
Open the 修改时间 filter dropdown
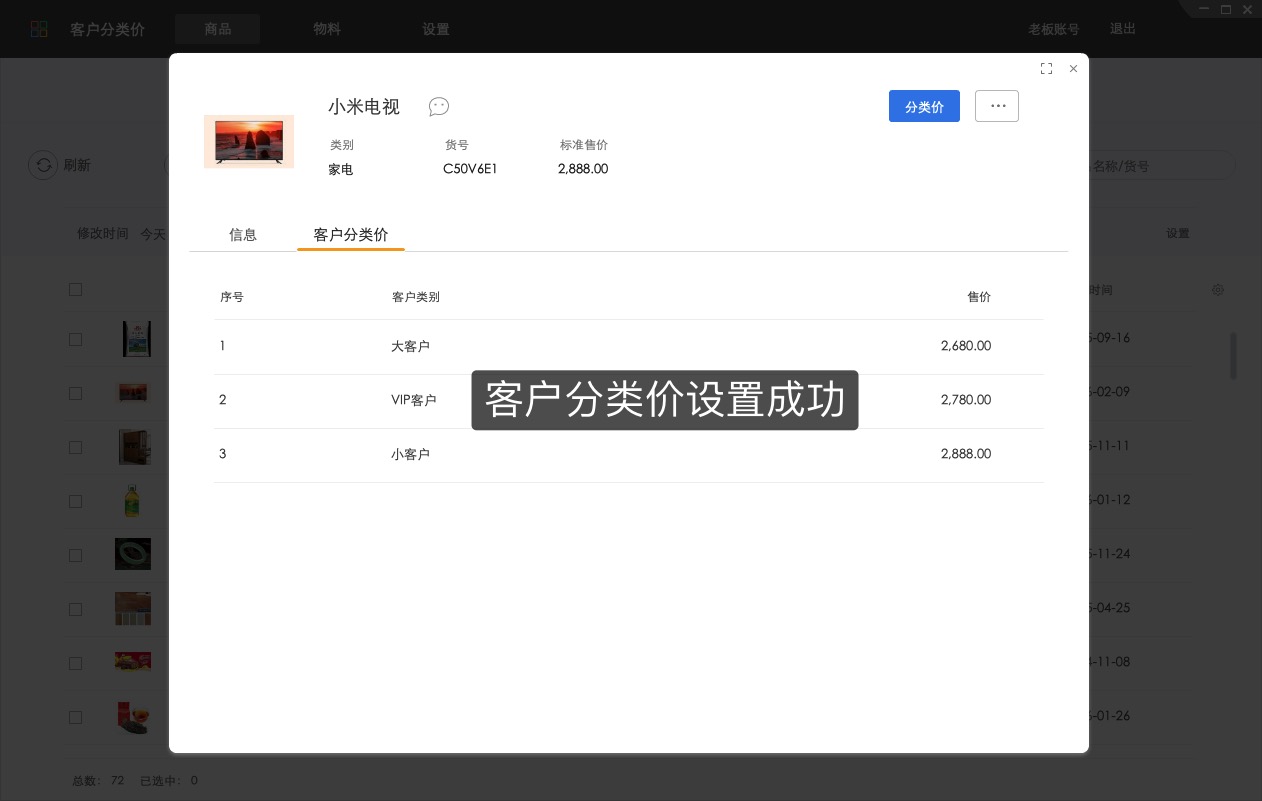pyautogui.click(x=103, y=233)
